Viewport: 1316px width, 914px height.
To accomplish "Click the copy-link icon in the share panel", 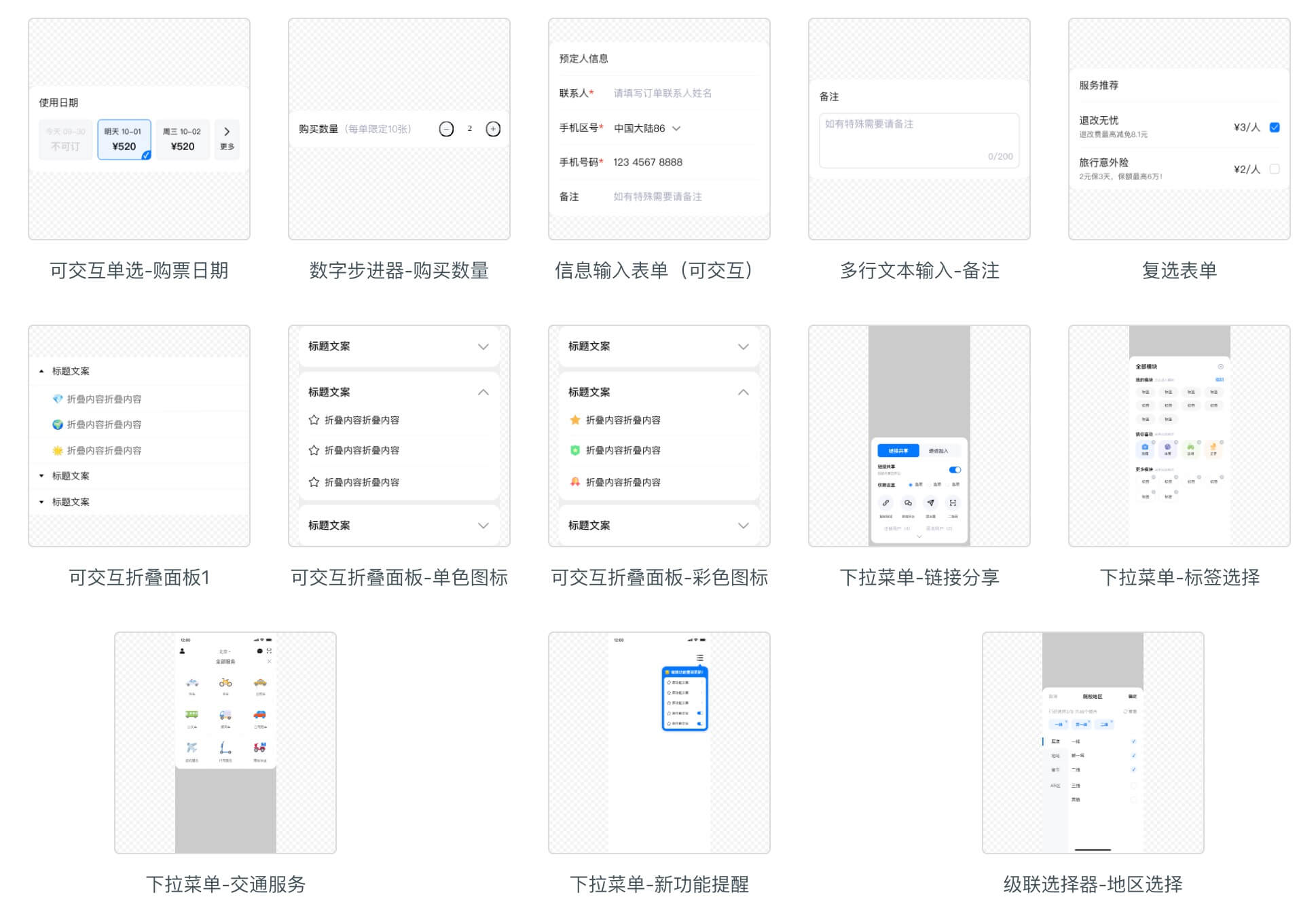I will point(886,502).
